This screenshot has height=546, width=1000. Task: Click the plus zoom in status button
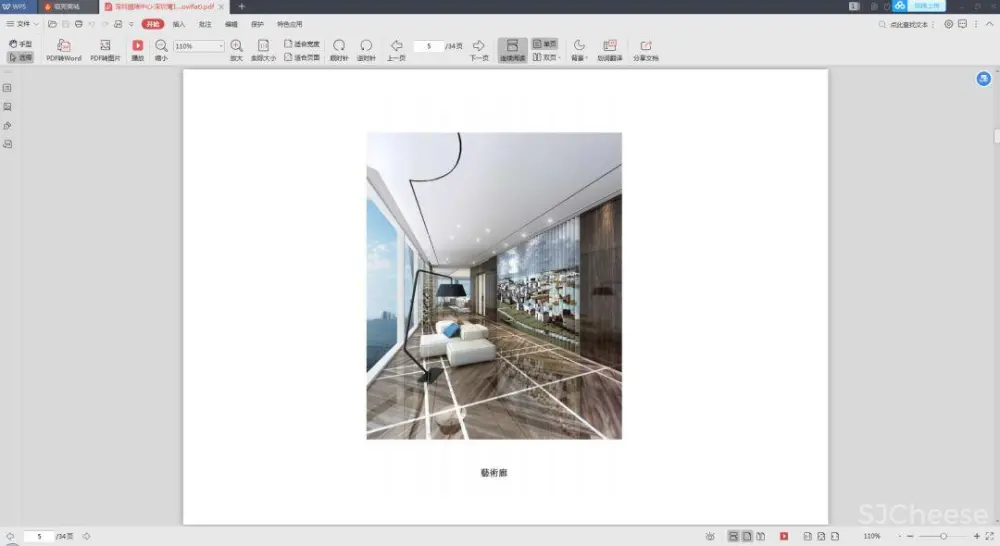976,536
